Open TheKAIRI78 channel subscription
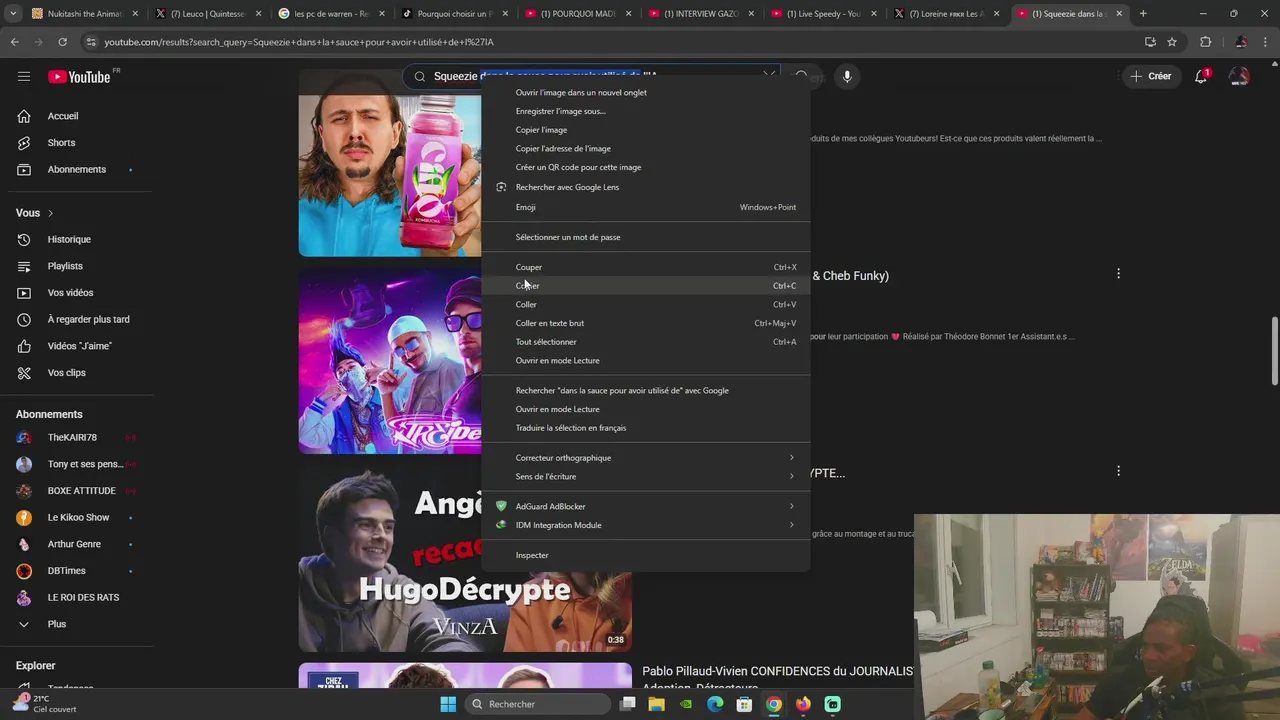Screen dimensions: 1280x720 point(72,438)
